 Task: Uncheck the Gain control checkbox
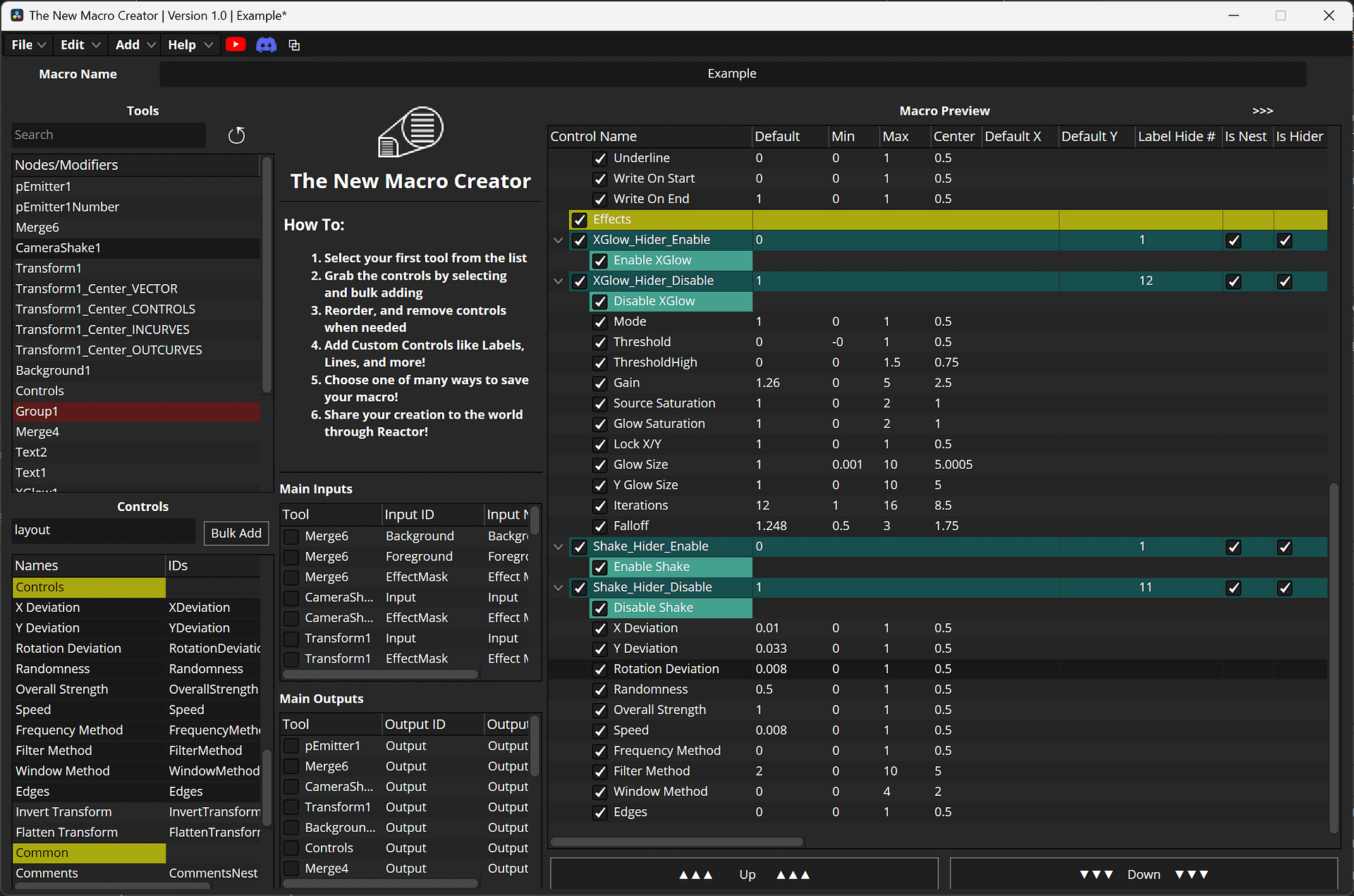click(600, 383)
